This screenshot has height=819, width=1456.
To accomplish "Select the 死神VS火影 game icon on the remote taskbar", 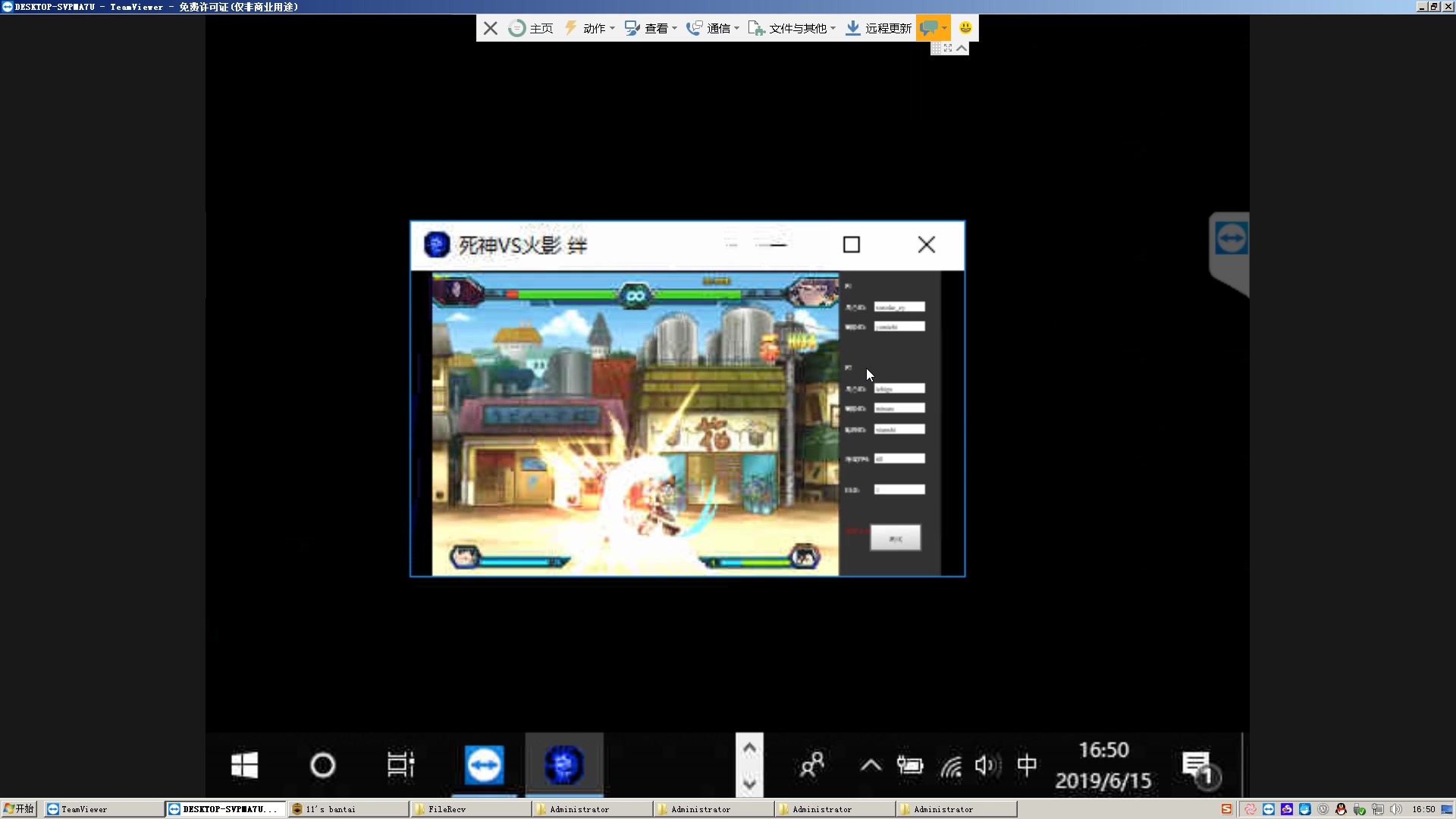I will pos(564,765).
